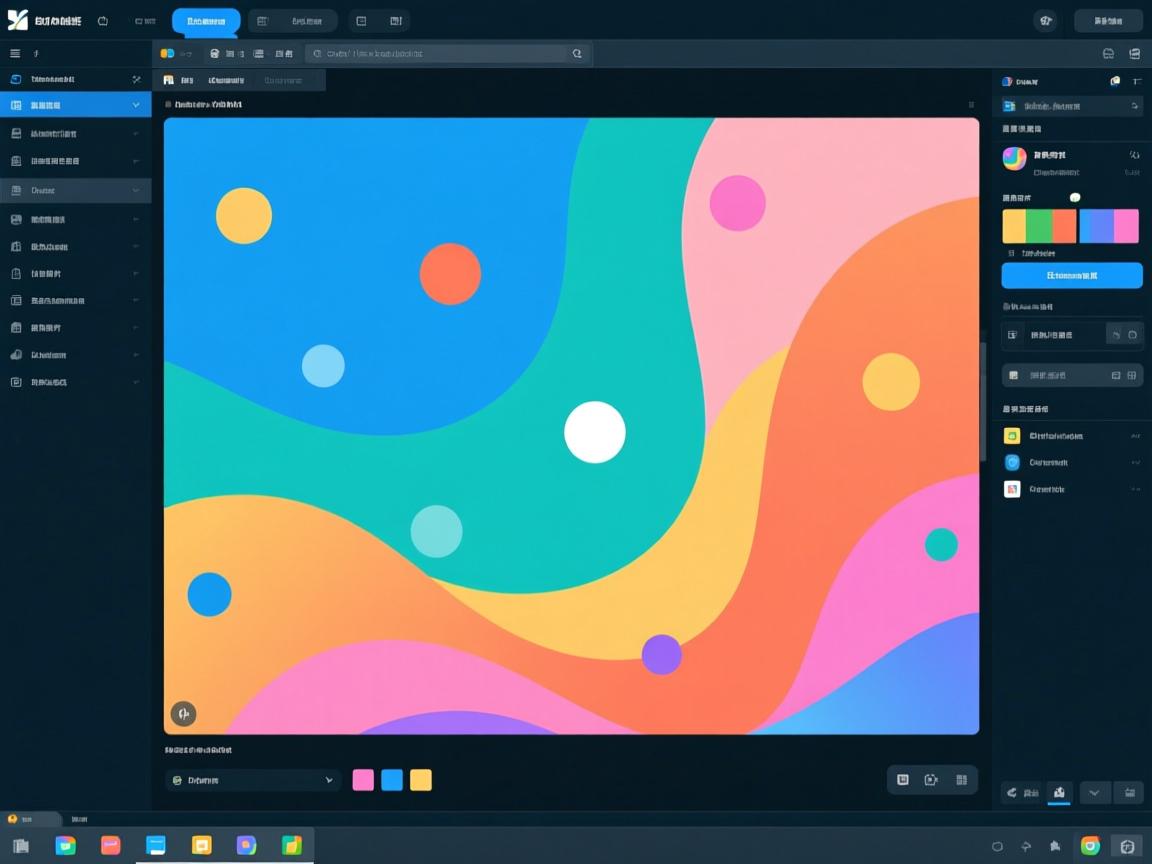The image size is (1152, 864).
Task: Switch to the tab right of the blue tab
Action: tap(292, 21)
